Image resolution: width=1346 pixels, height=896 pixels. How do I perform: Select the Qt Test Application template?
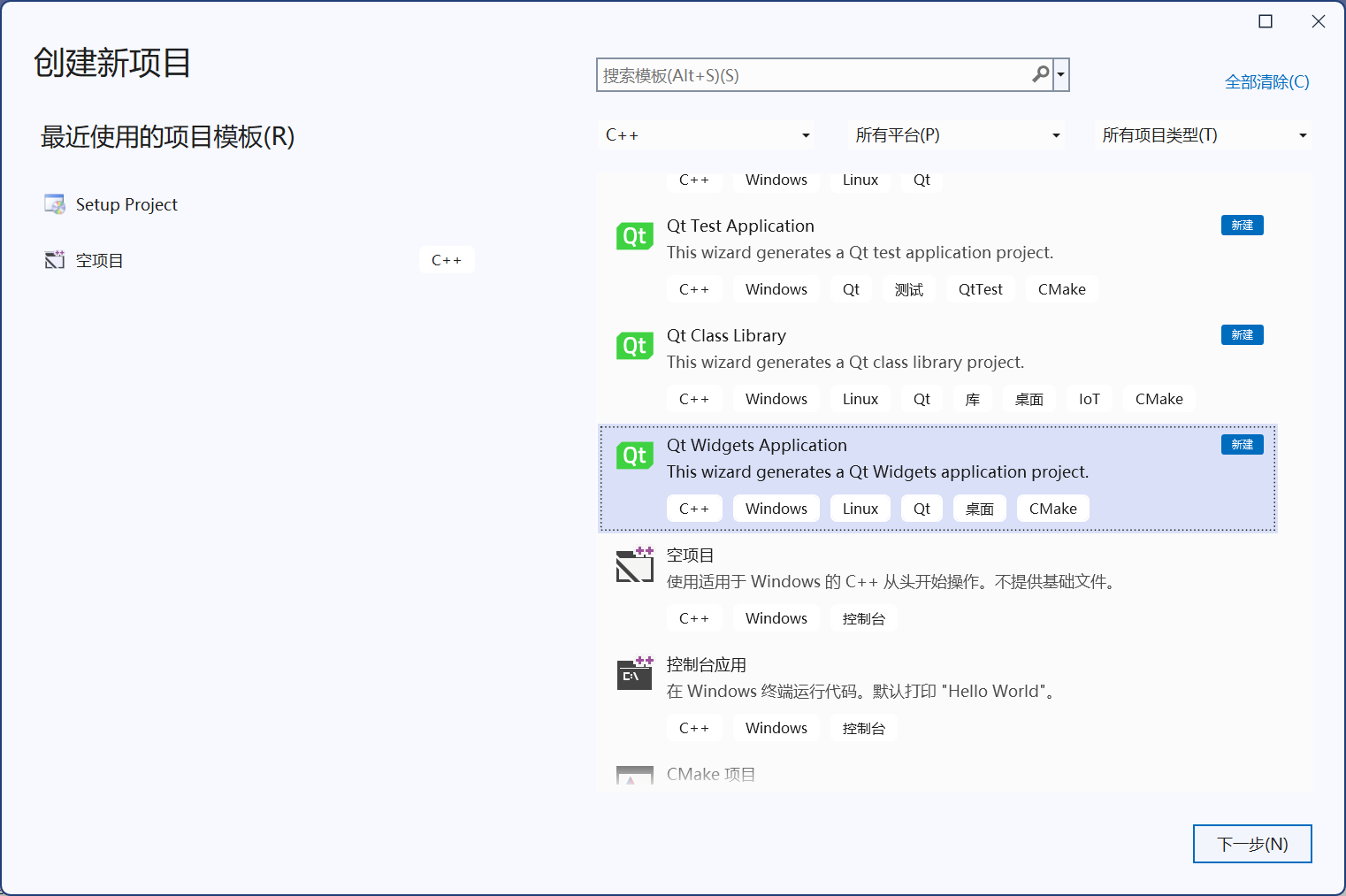pyautogui.click(x=937, y=258)
